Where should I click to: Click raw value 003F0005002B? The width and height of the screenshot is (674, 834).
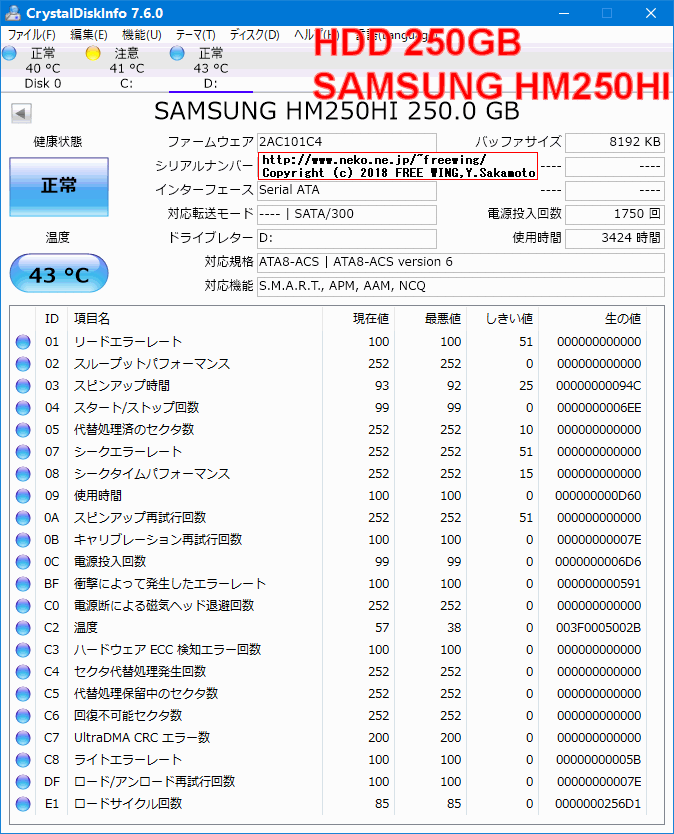598,628
